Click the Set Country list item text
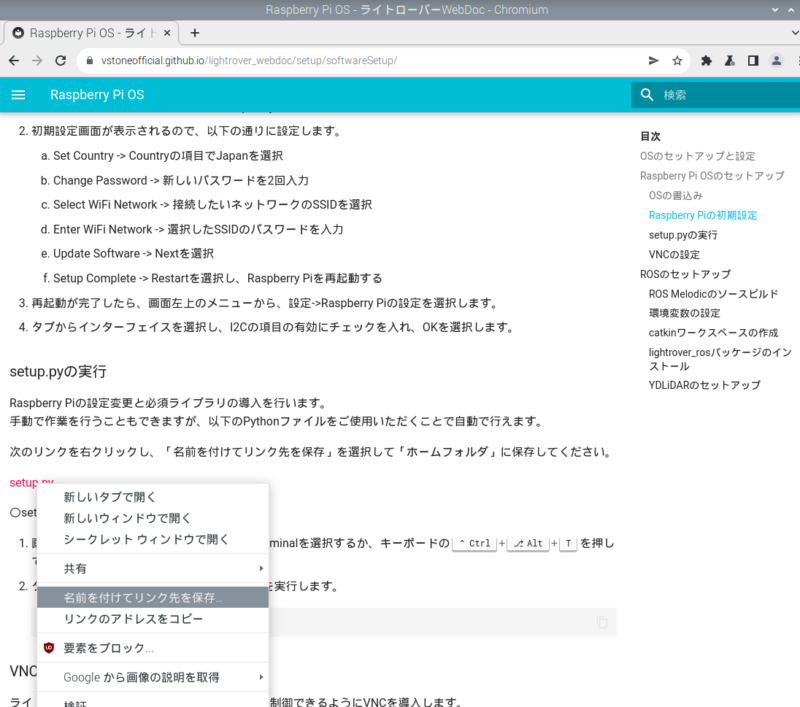The width and height of the screenshot is (800, 707). click(x=168, y=156)
